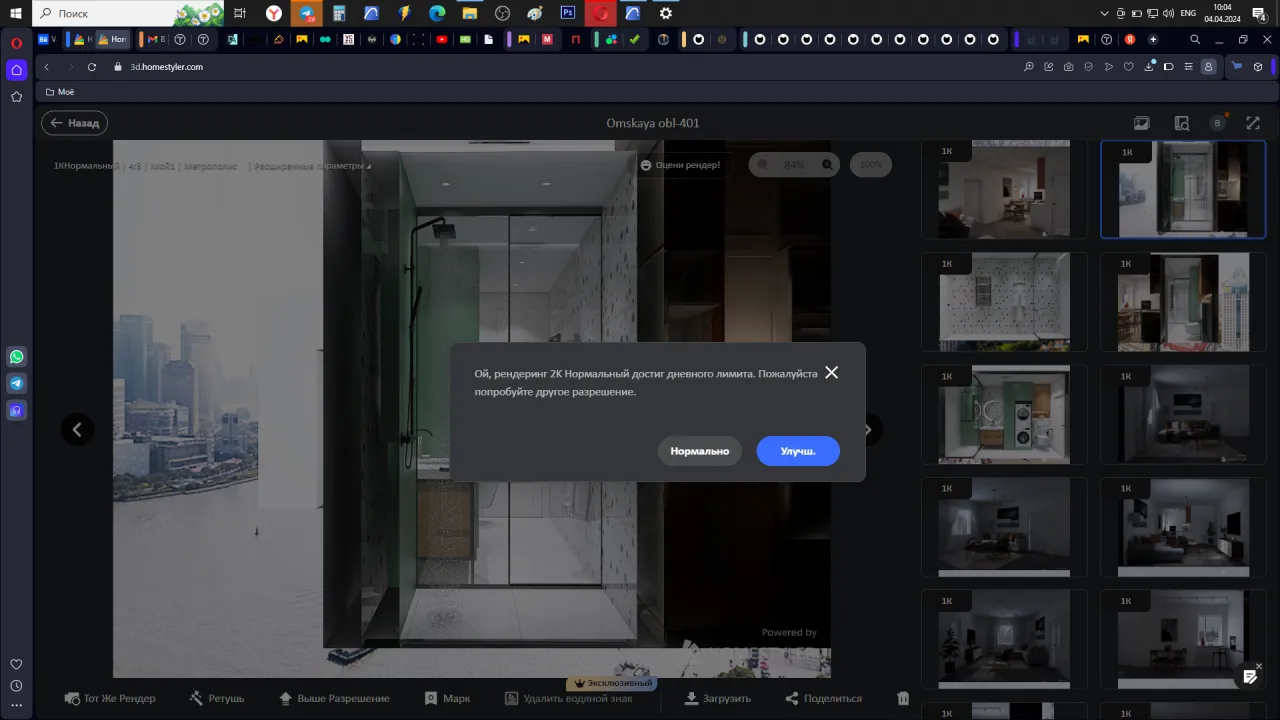This screenshot has width=1280, height=720.
Task: Choose the Нормально button in dialog
Action: tap(699, 451)
